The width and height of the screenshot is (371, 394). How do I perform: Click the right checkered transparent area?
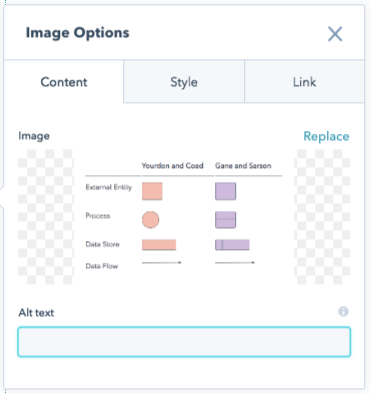click(x=322, y=217)
